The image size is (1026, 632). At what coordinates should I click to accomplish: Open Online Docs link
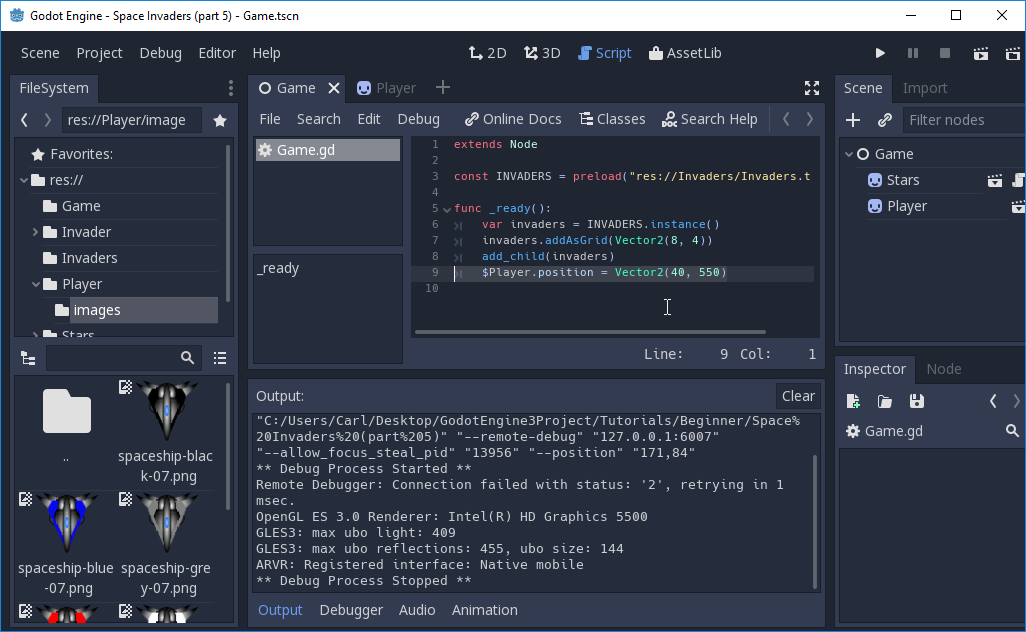click(x=513, y=119)
